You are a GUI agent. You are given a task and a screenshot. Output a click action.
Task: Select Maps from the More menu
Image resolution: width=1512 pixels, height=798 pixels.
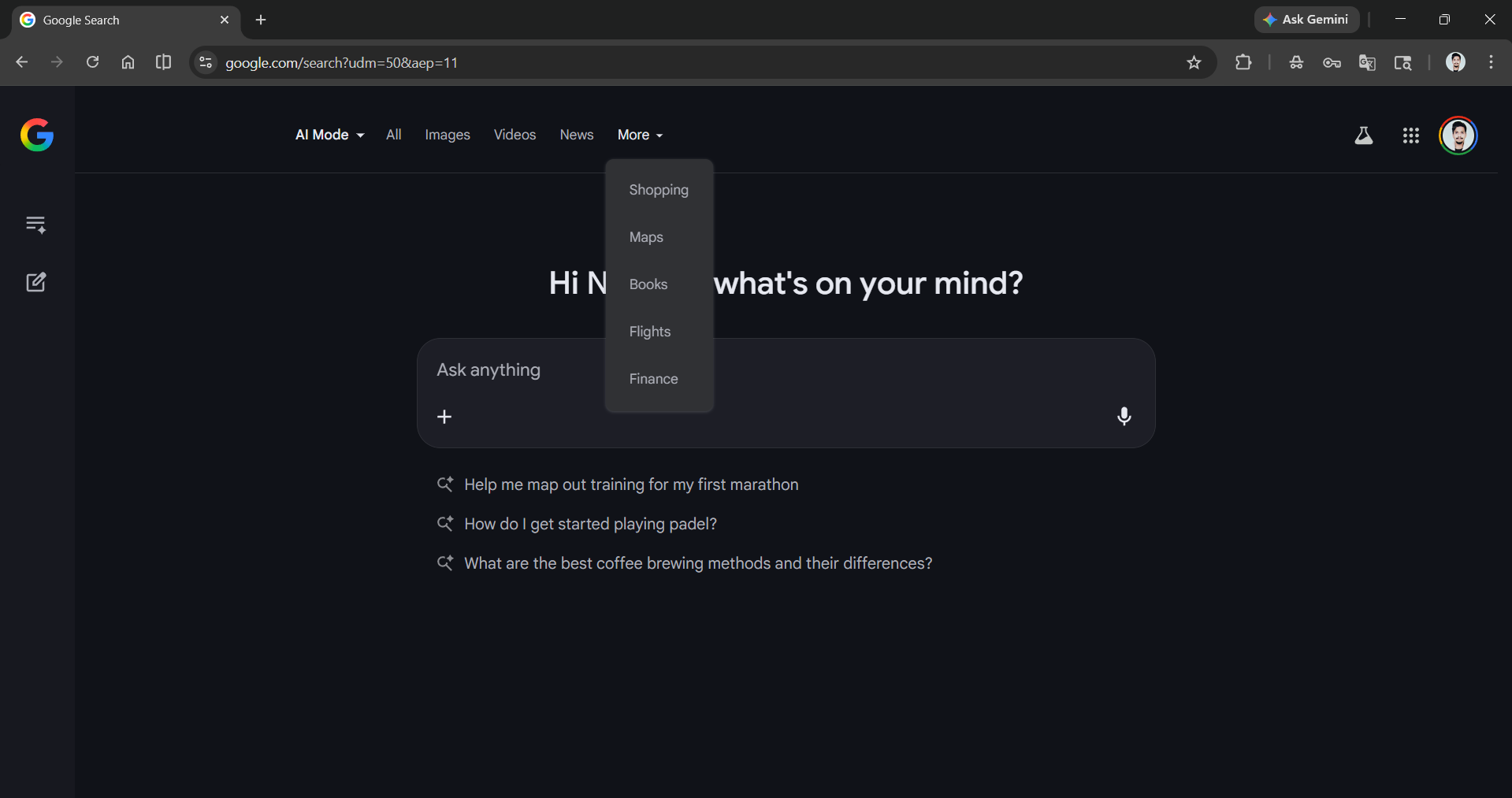pyautogui.click(x=659, y=237)
